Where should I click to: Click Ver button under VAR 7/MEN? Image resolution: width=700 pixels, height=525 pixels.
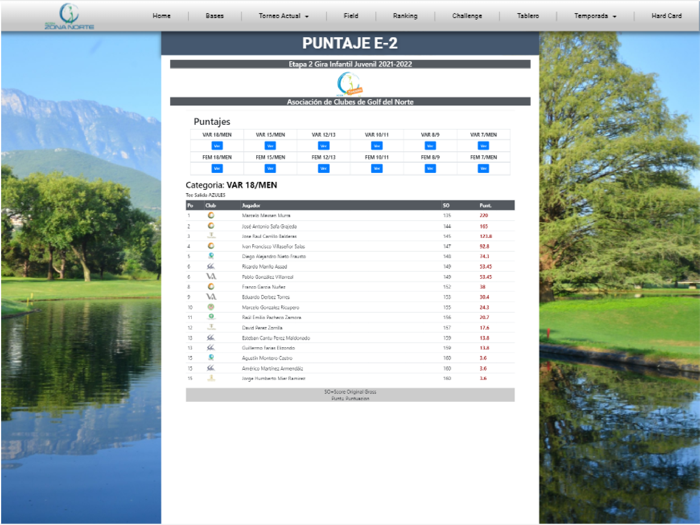click(483, 146)
